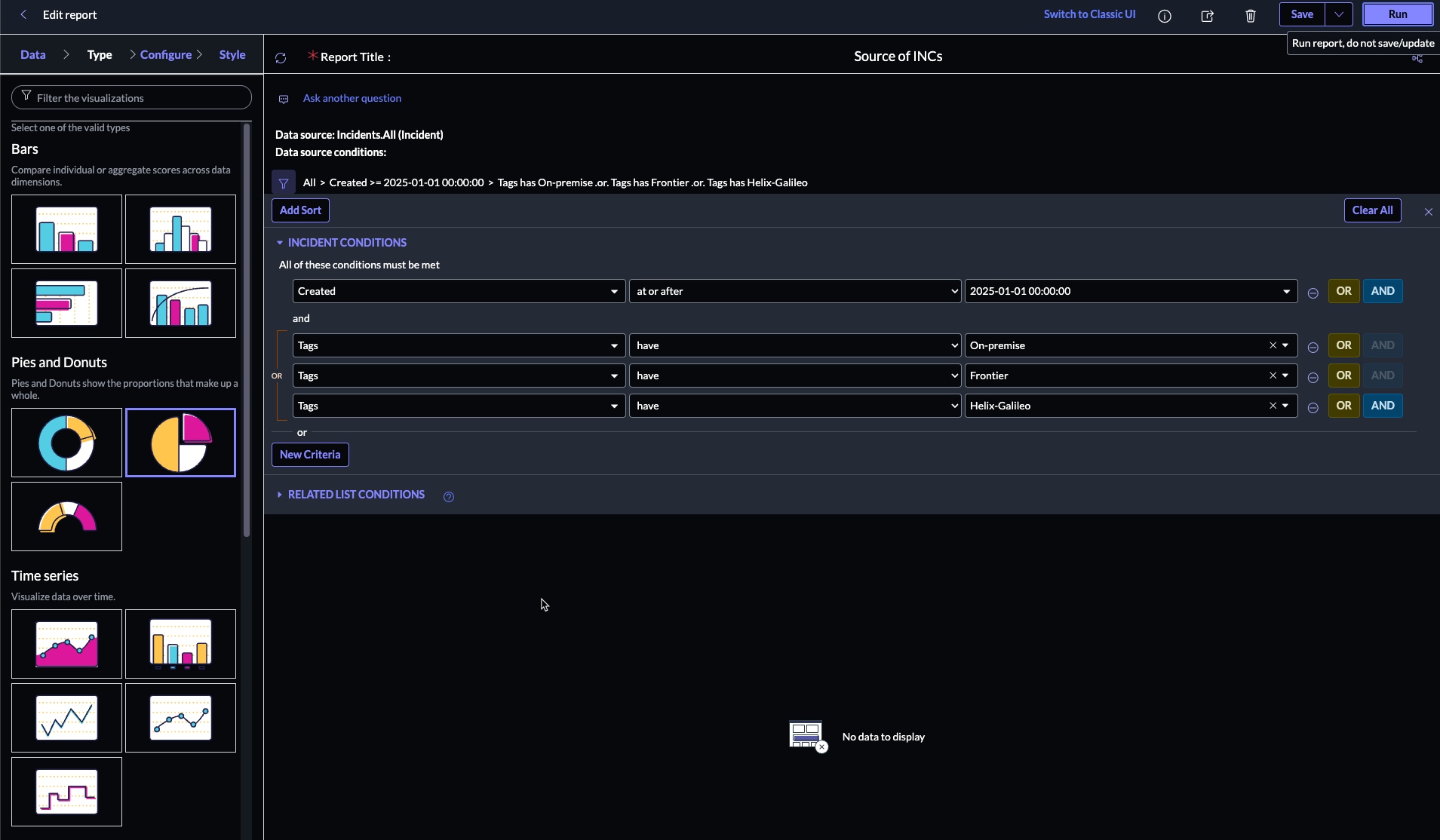Expand Related List Conditions section
The image size is (1440, 840).
(x=280, y=495)
